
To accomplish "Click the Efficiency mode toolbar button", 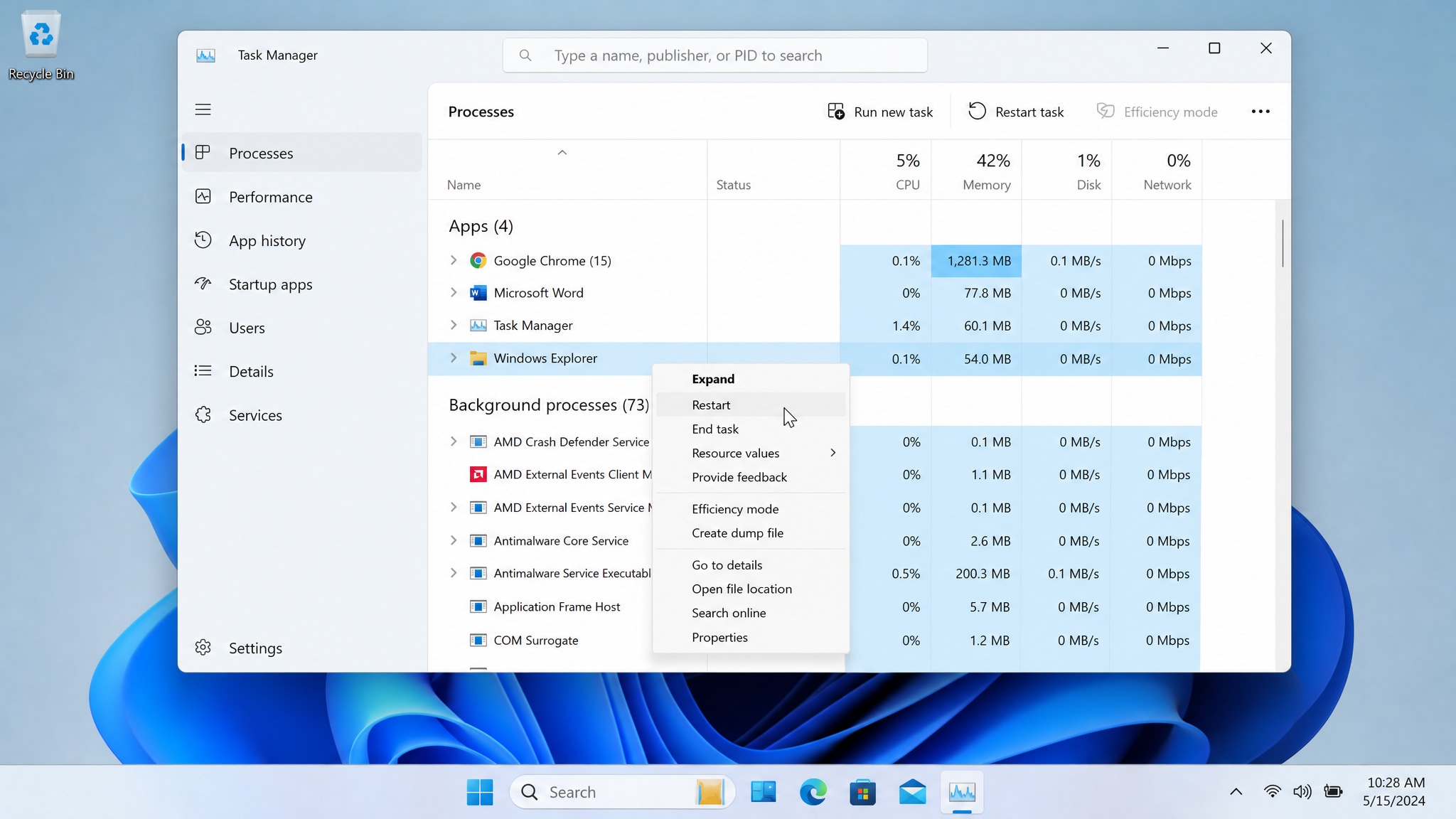I will point(1157,112).
